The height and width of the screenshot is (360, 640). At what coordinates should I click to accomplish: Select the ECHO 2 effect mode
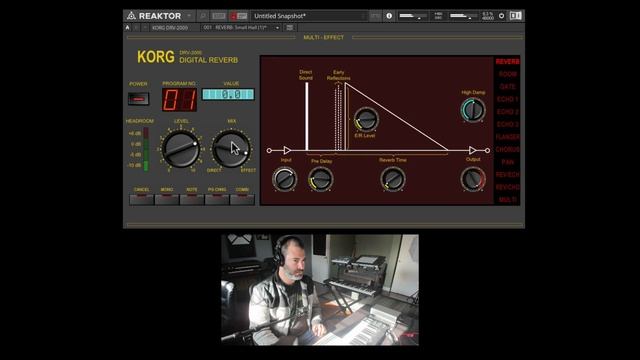point(507,112)
